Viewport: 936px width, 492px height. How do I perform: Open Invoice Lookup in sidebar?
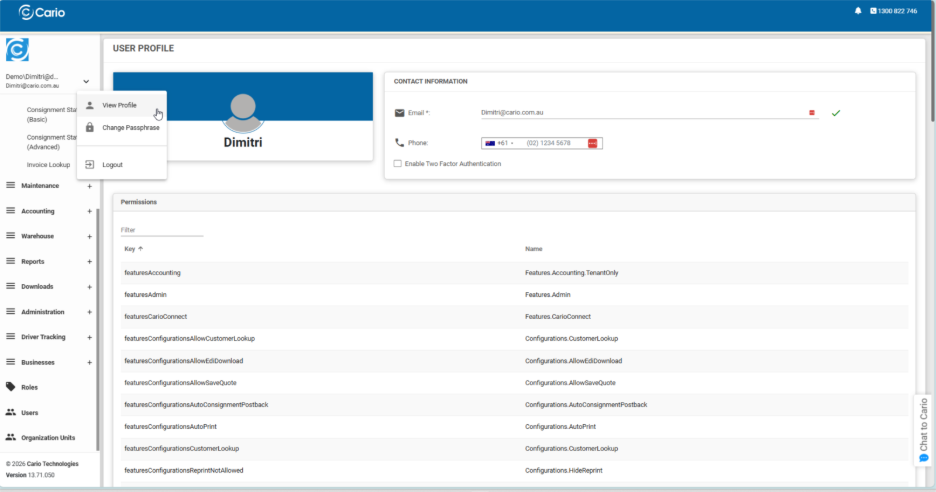[x=48, y=165]
